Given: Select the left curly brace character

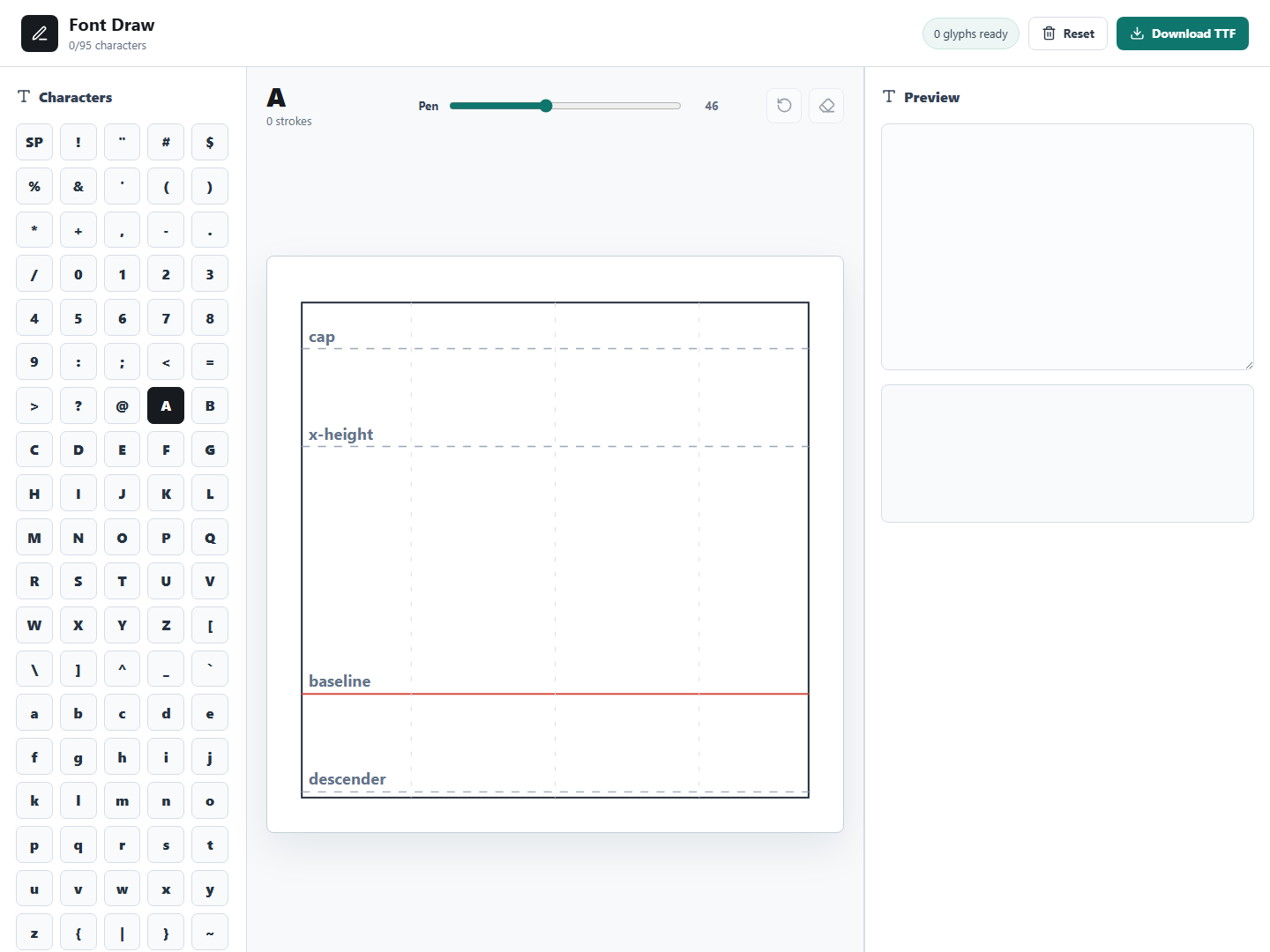Looking at the screenshot, I should (78, 933).
